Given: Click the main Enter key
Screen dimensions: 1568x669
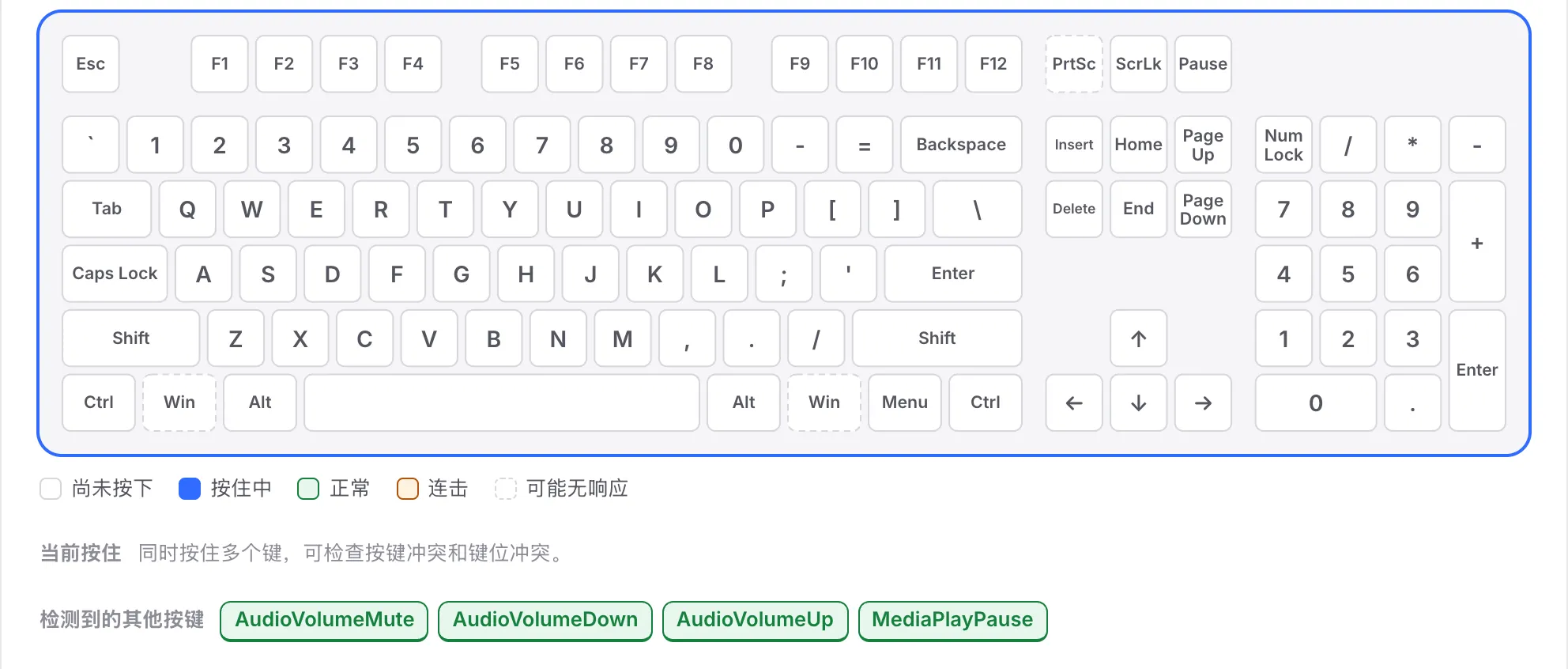Looking at the screenshot, I should click(953, 274).
